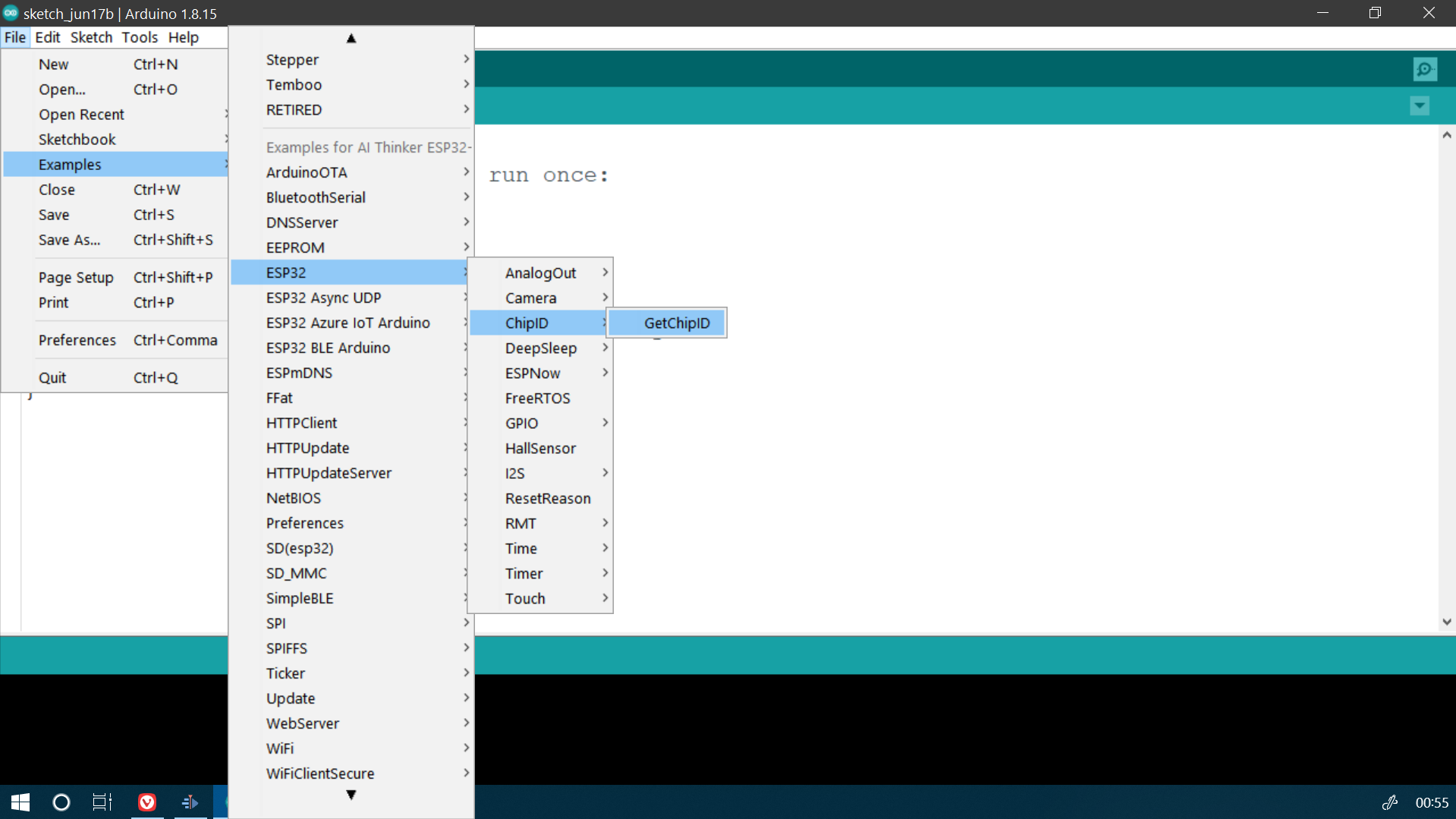Expand Camera submenu
The width and height of the screenshot is (1456, 819).
[540, 298]
